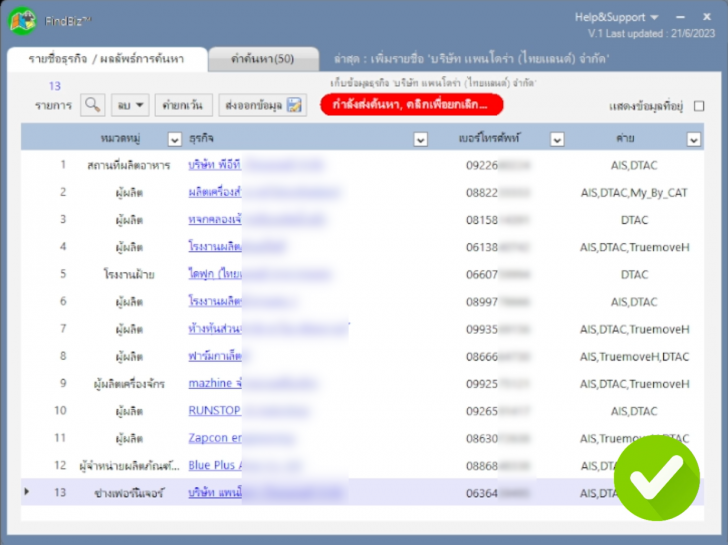The width and height of the screenshot is (728, 545).
Task: Click the เบอร์โทรศัพท์ column header
Action: coord(489,138)
